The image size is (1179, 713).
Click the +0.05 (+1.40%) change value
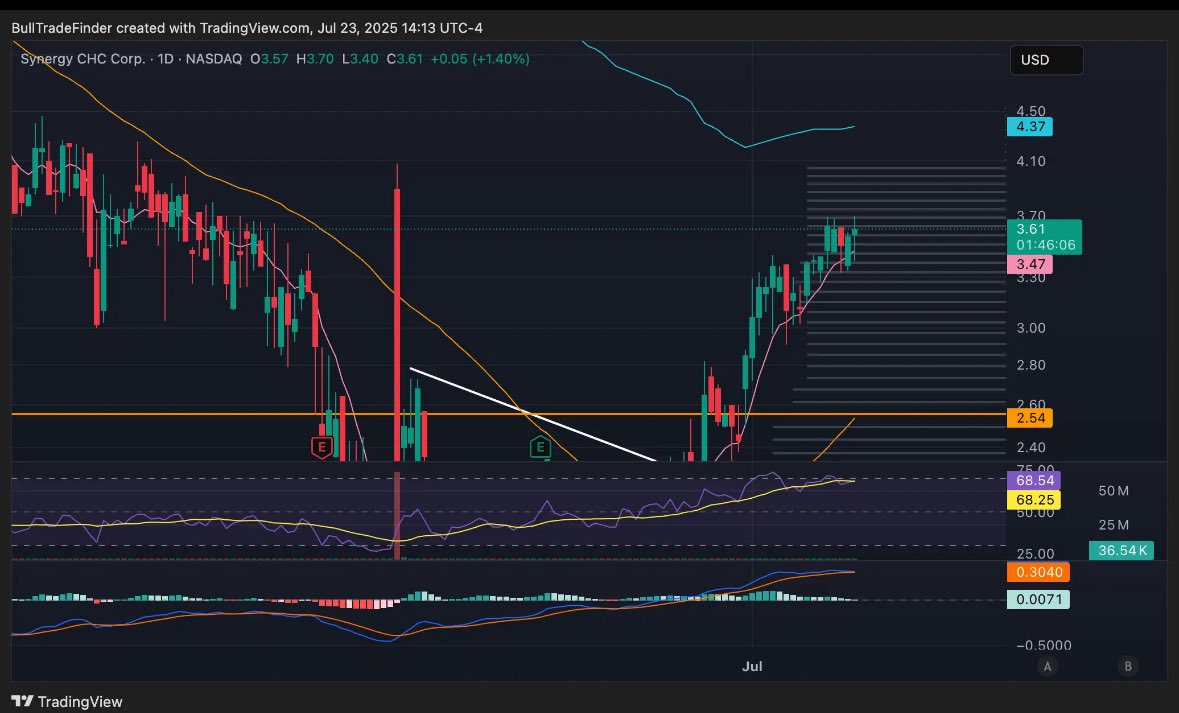[480, 59]
